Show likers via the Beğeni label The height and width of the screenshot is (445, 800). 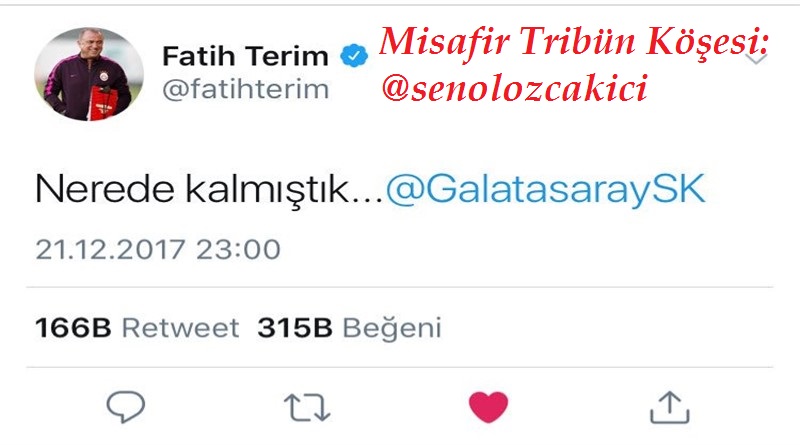coord(392,329)
